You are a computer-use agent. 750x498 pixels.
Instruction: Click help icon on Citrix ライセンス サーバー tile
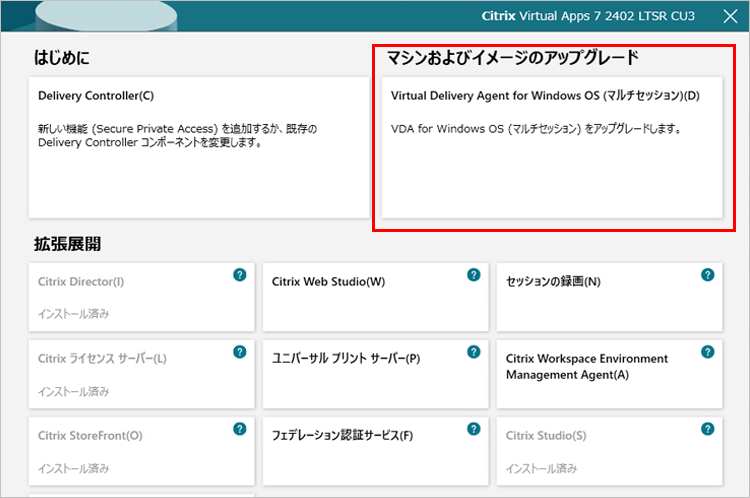tap(240, 352)
